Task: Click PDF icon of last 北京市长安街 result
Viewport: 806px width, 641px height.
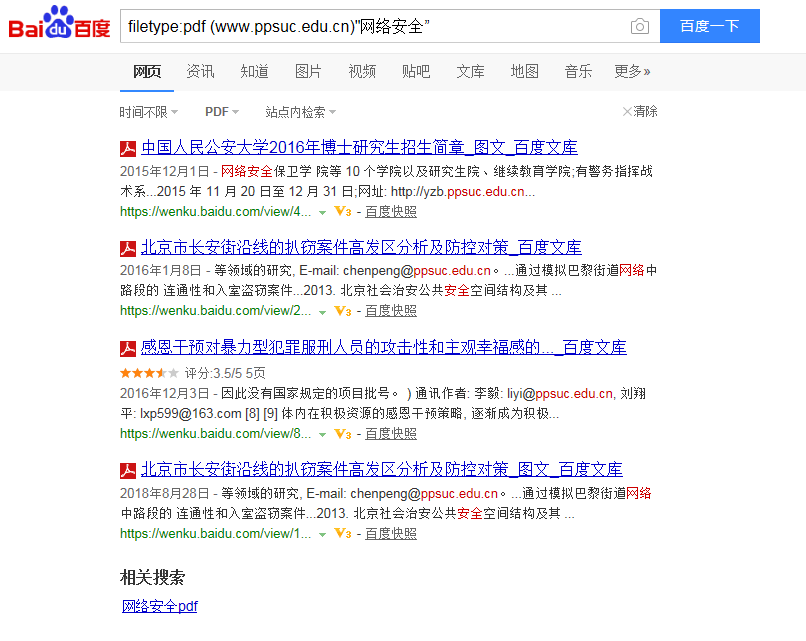Action: (x=128, y=470)
